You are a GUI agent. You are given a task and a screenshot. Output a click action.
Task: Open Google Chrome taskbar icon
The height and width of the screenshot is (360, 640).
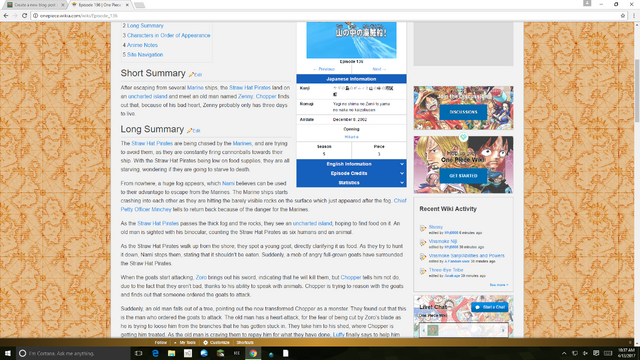point(253,353)
